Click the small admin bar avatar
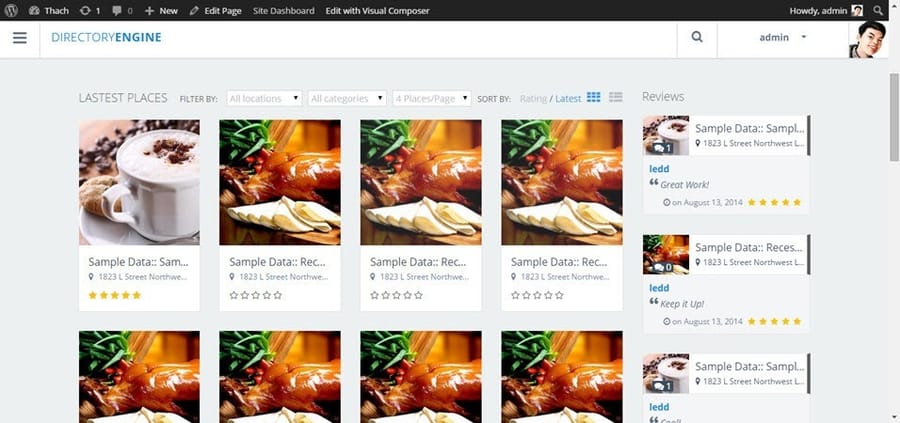The width and height of the screenshot is (900, 423). coord(857,10)
